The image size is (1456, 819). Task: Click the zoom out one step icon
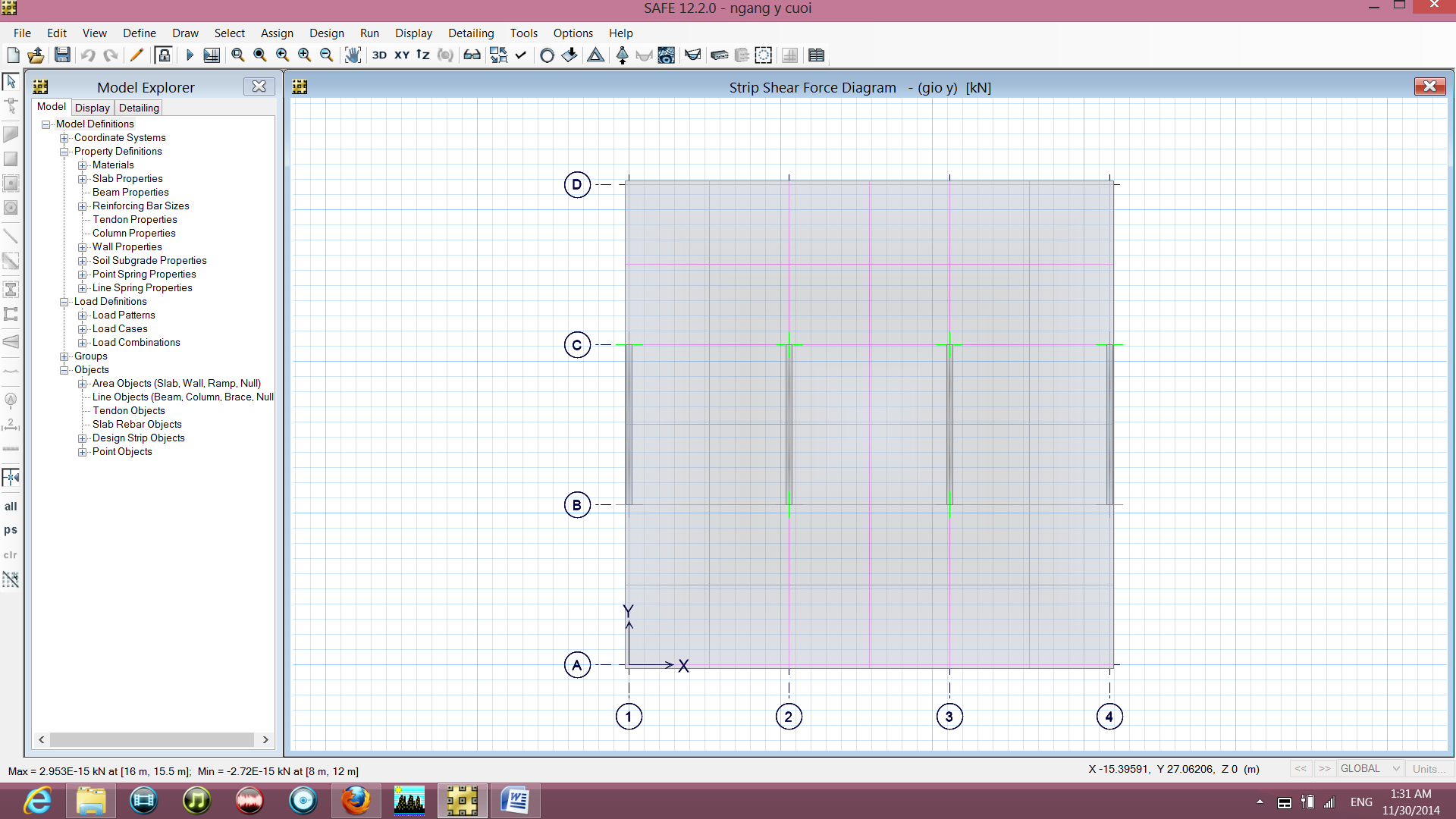(x=326, y=55)
